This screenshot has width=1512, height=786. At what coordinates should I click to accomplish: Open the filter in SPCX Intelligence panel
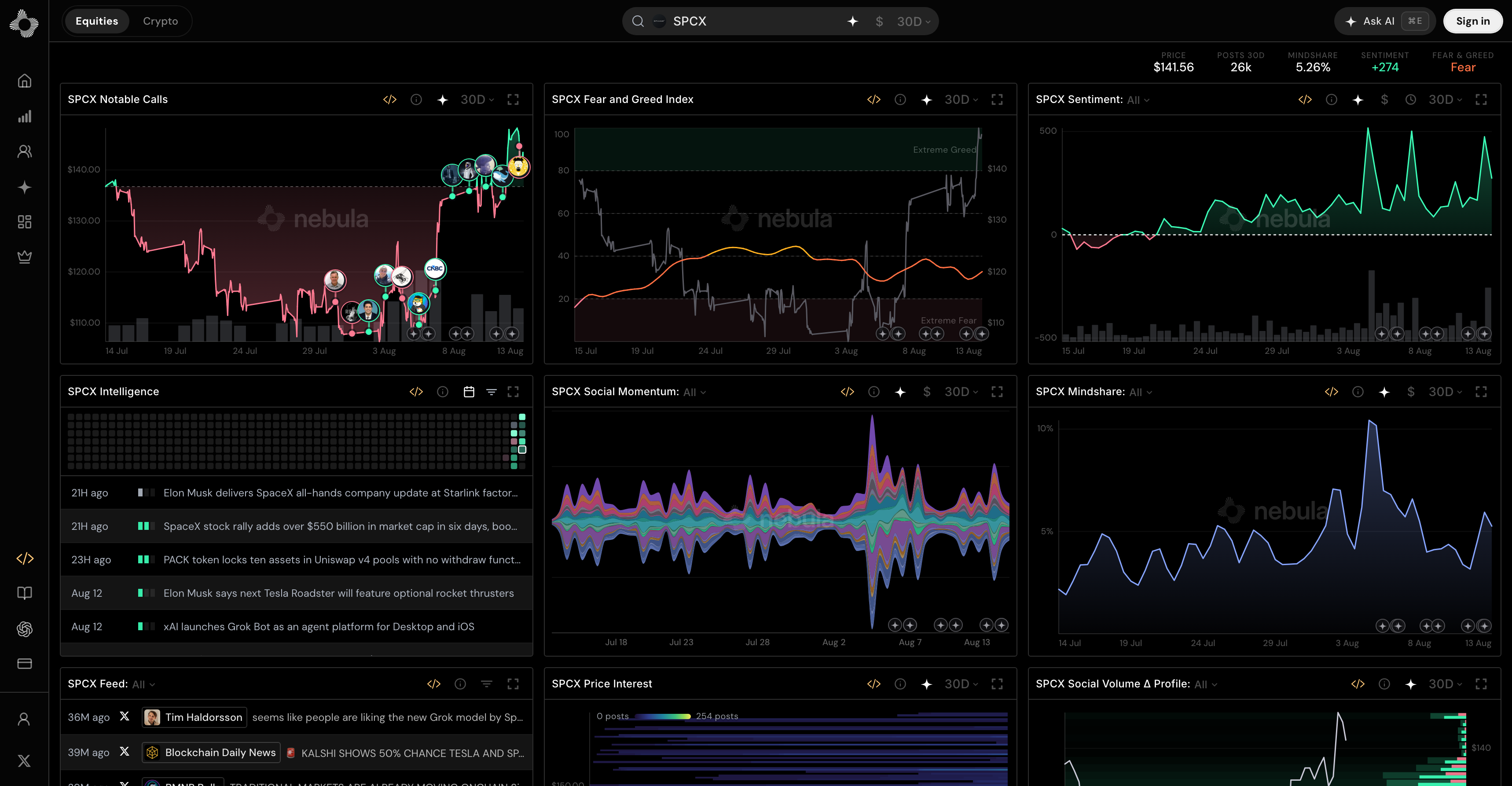492,392
